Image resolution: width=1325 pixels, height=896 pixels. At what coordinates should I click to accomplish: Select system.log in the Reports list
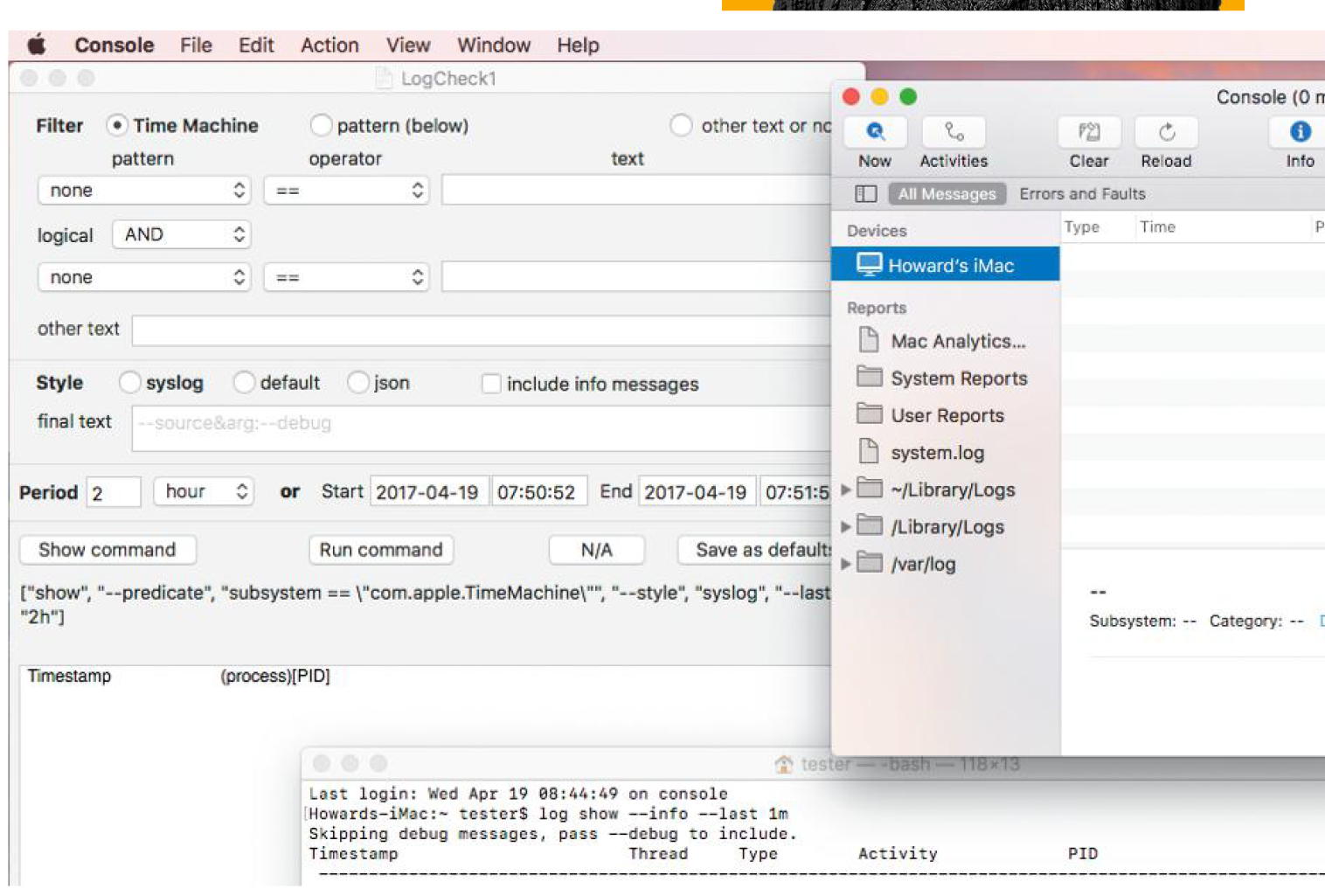[x=945, y=452]
